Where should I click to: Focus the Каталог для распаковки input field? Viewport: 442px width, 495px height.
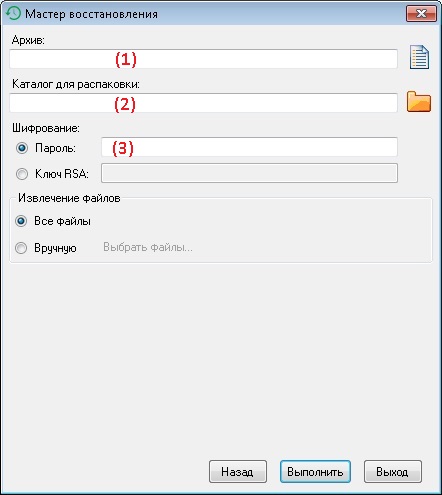click(x=203, y=103)
